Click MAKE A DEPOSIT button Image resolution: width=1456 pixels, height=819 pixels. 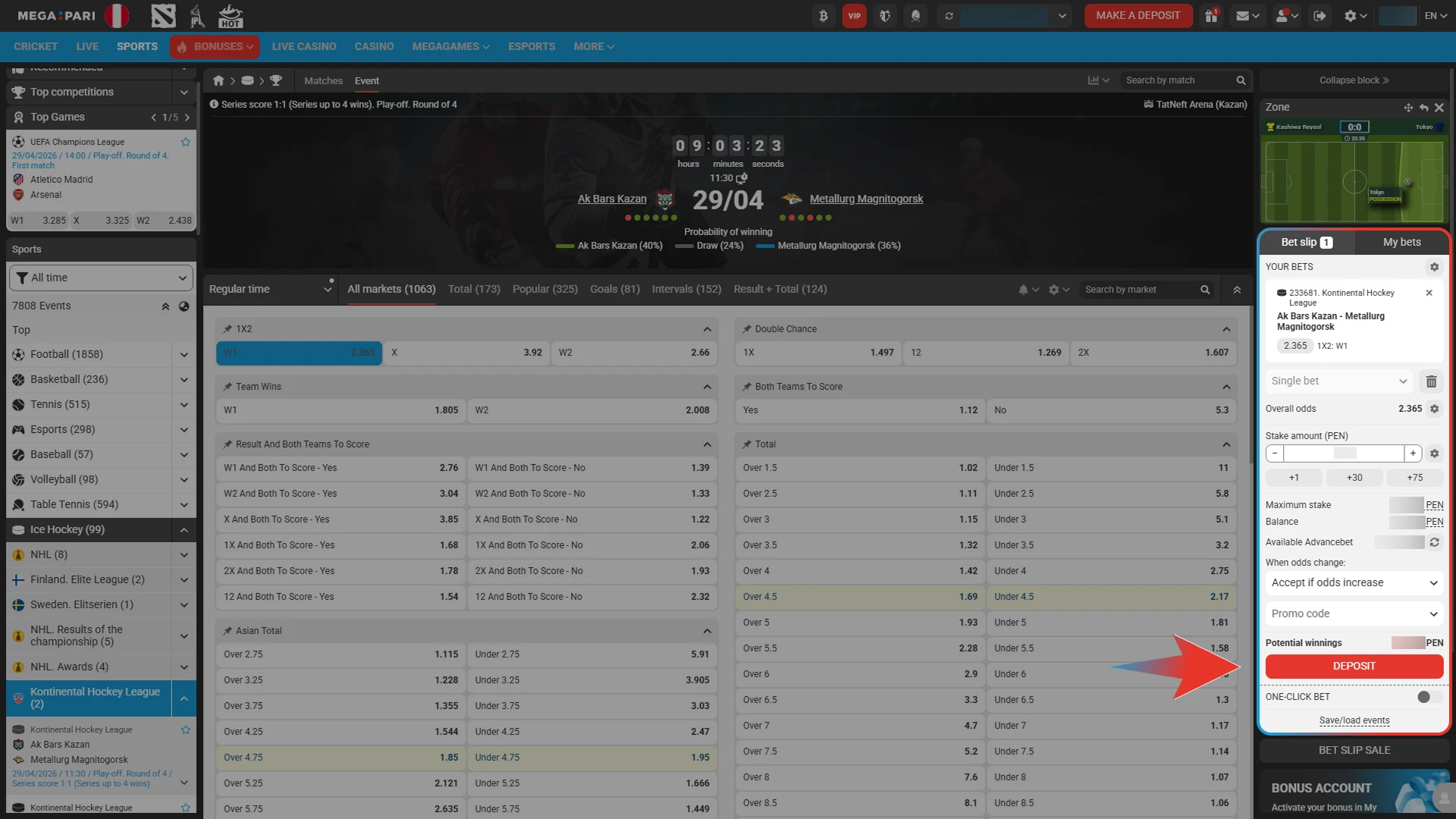click(1137, 16)
